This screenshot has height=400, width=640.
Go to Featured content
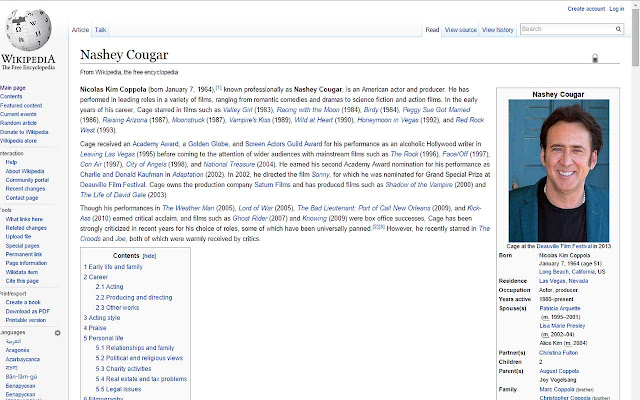[x=21, y=105]
